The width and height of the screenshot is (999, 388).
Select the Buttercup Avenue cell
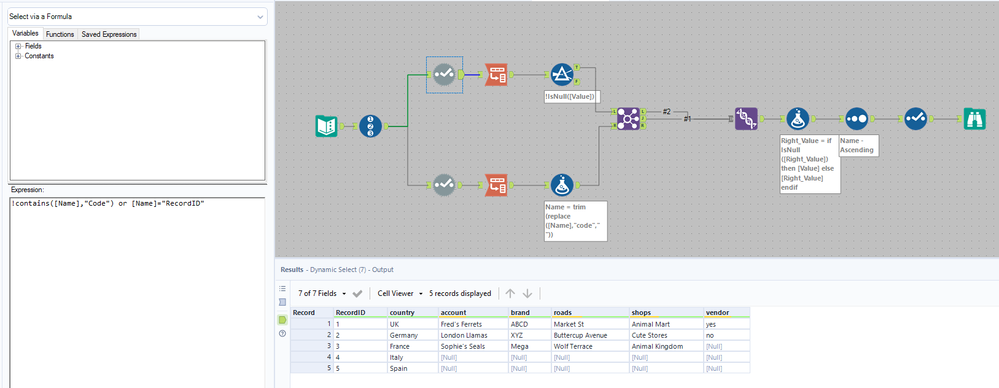tap(590, 335)
